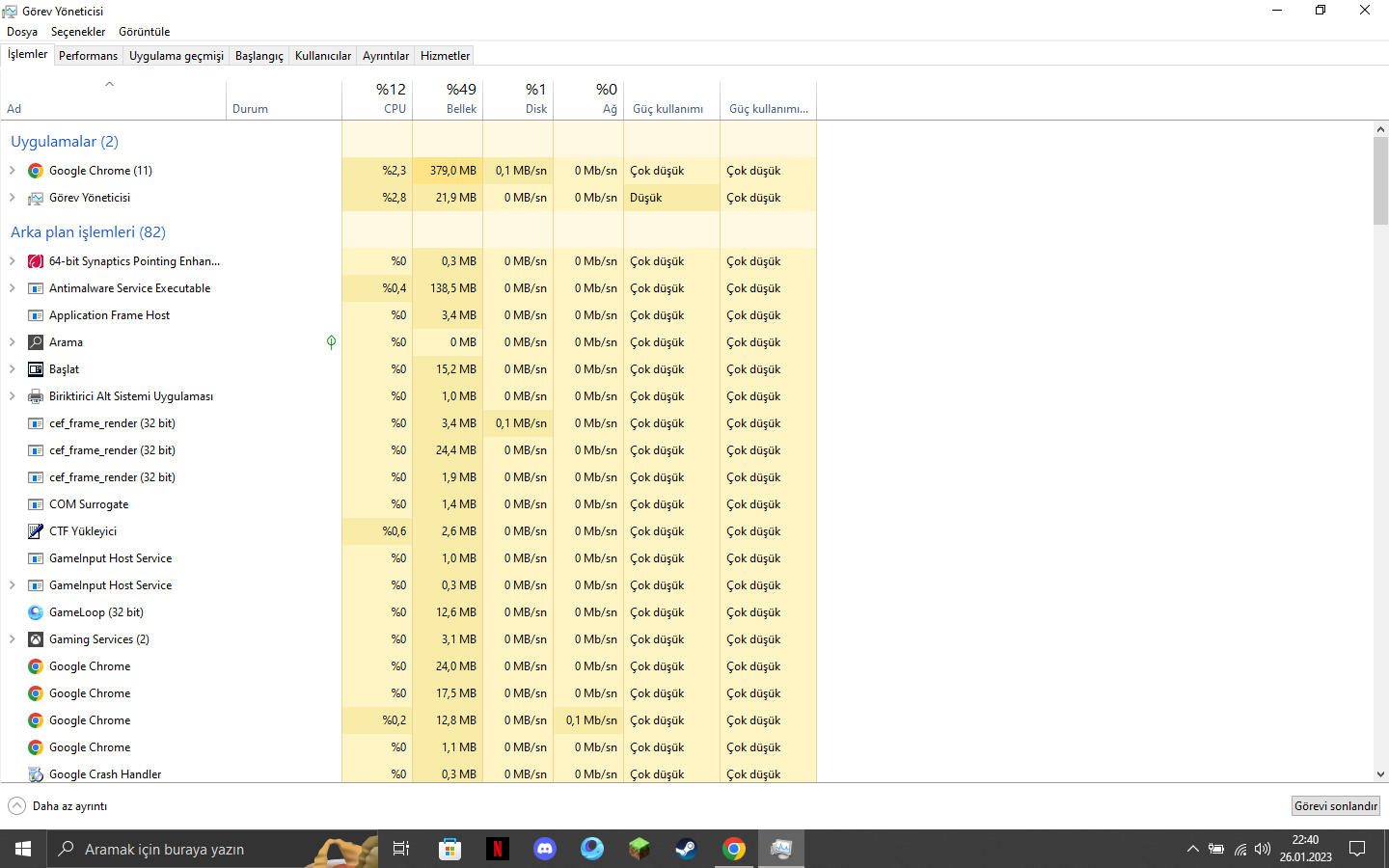
Task: Select the Başlat process icon
Action: (x=36, y=369)
